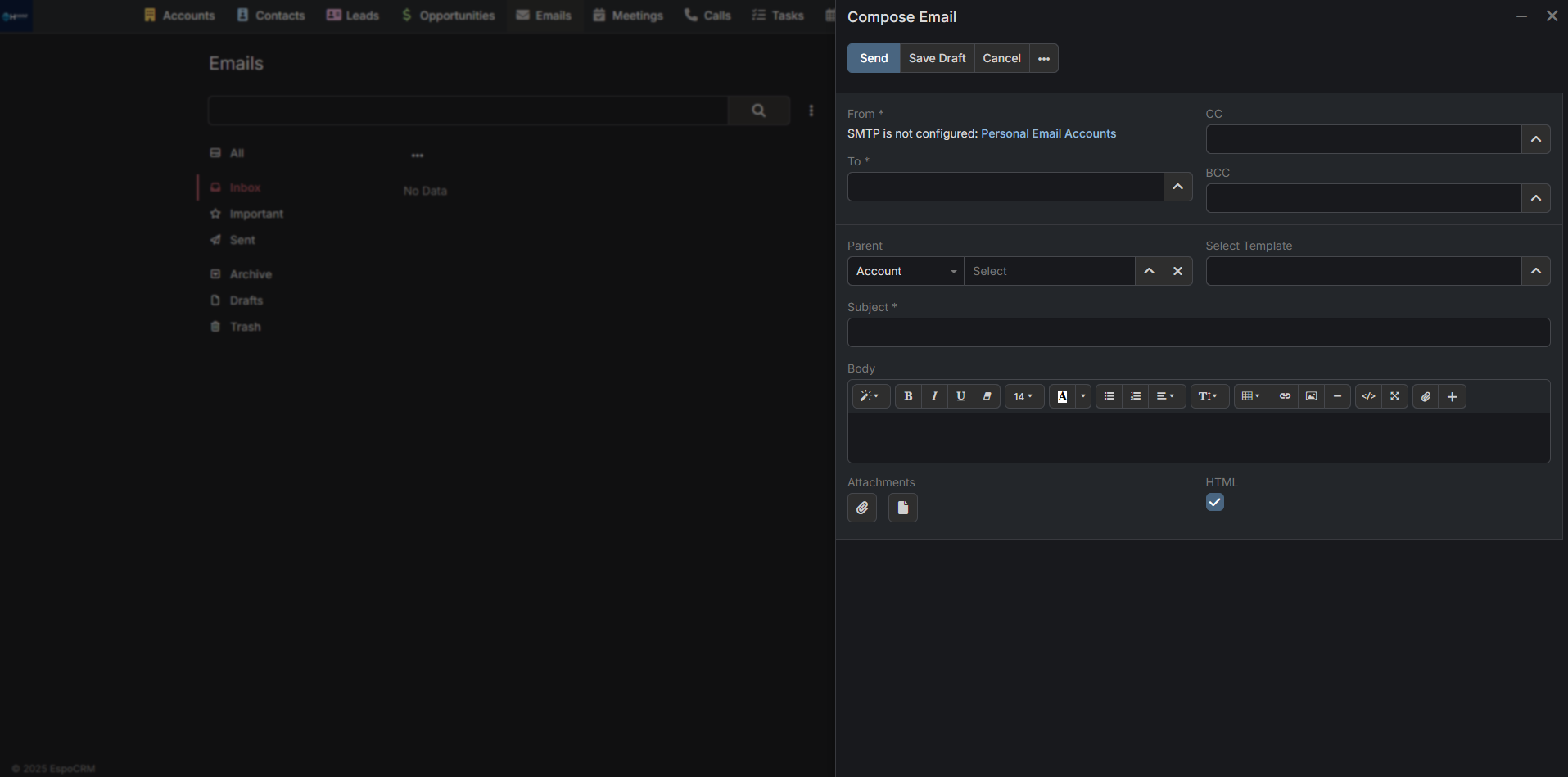Screen dimensions: 1568x777
Task: Open Accounts tab in navbar
Action: tap(179, 16)
